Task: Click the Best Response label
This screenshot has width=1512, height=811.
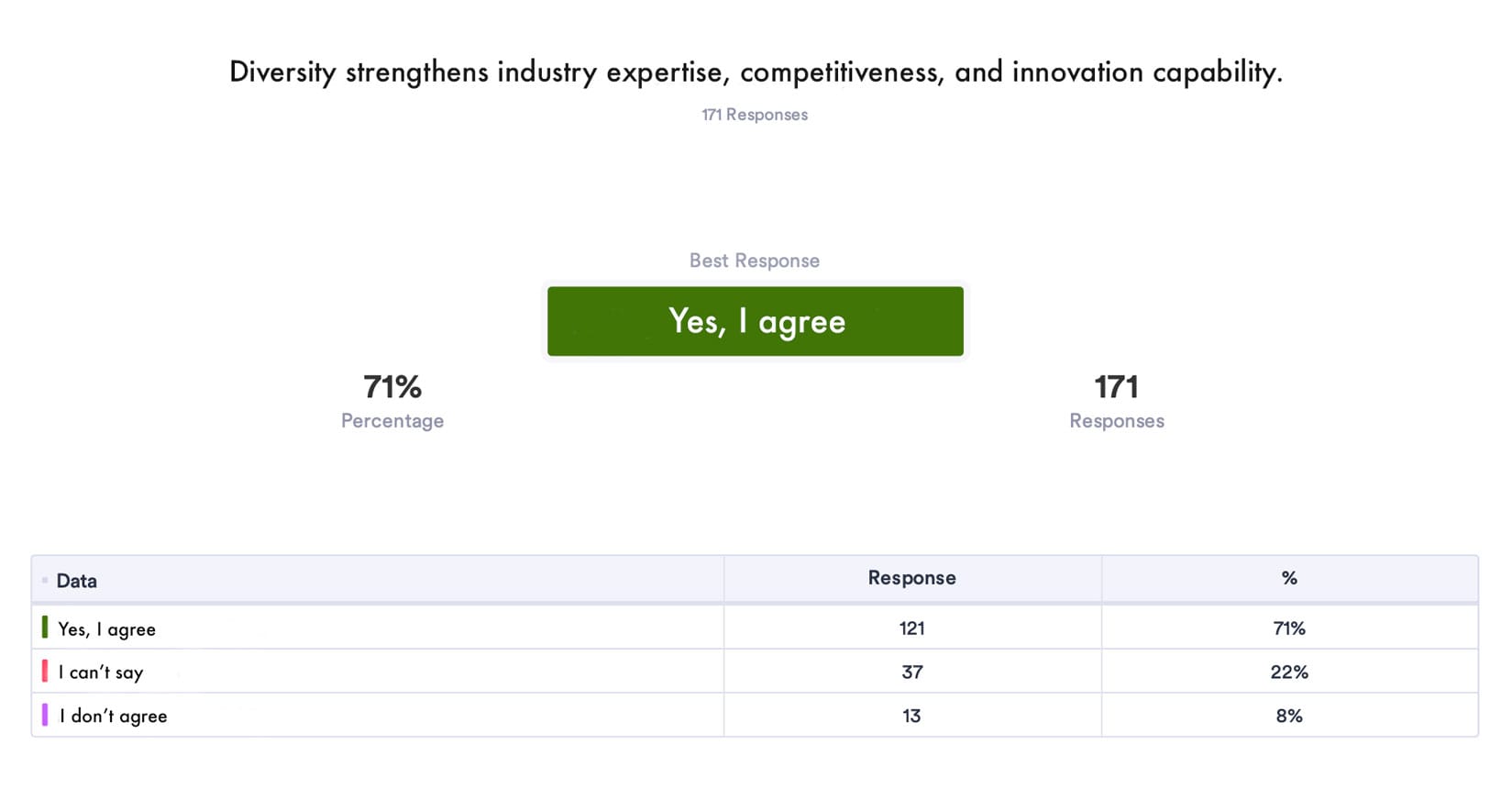Action: click(x=755, y=261)
